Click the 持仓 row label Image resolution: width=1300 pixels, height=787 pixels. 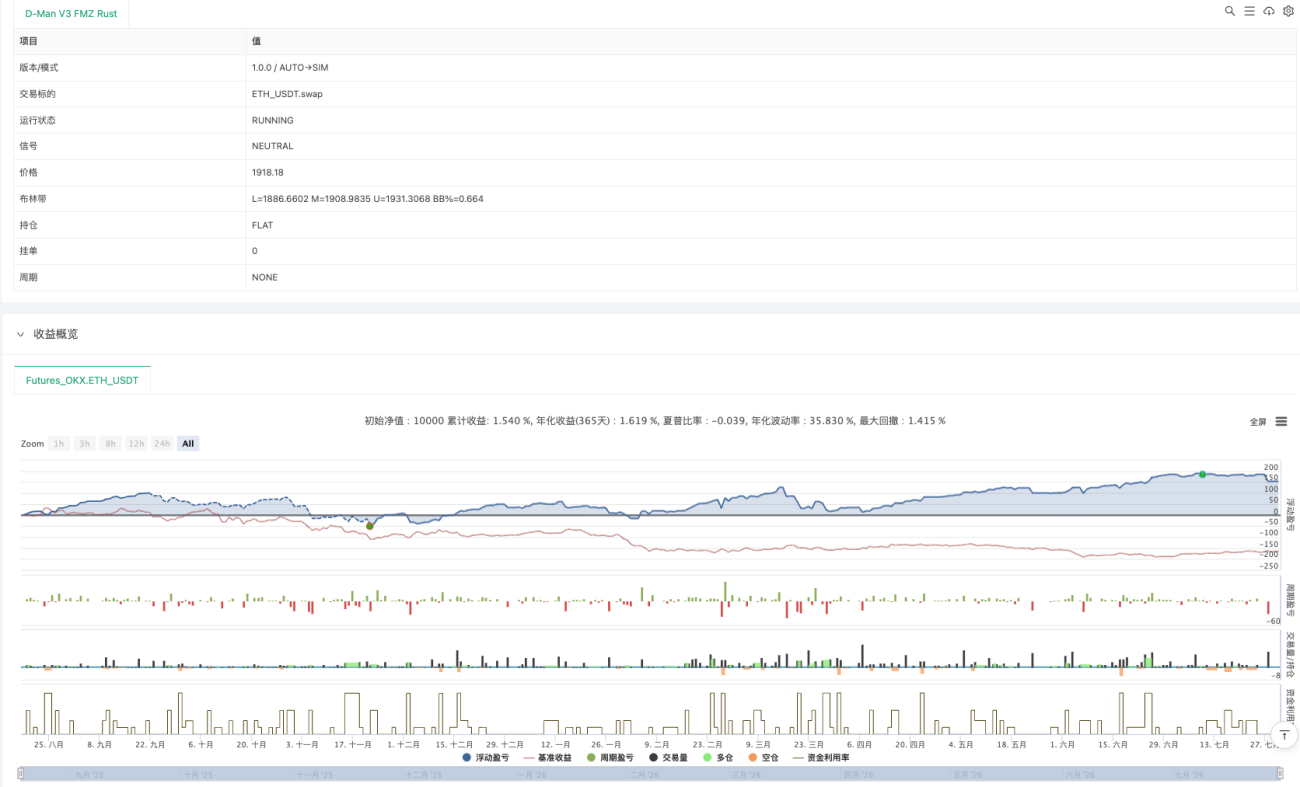(29, 225)
